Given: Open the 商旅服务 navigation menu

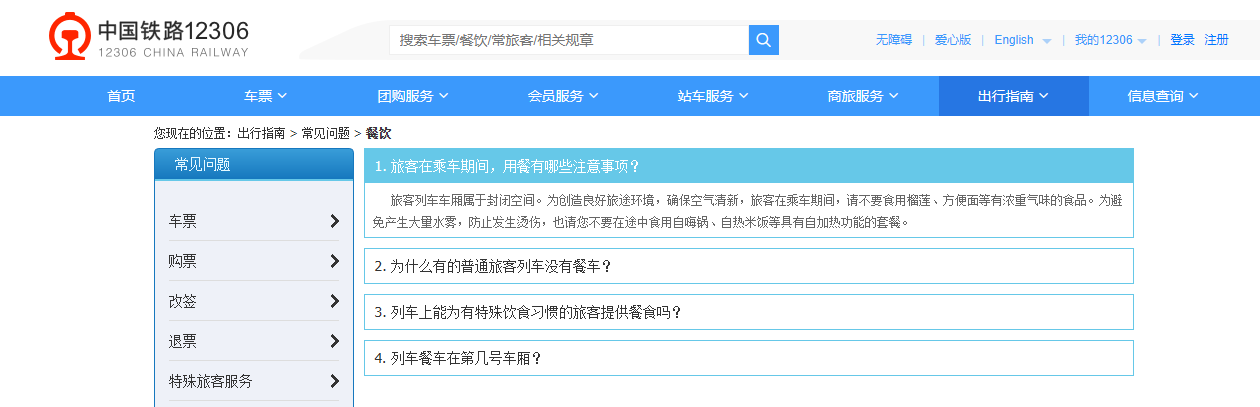Looking at the screenshot, I should click(863, 96).
